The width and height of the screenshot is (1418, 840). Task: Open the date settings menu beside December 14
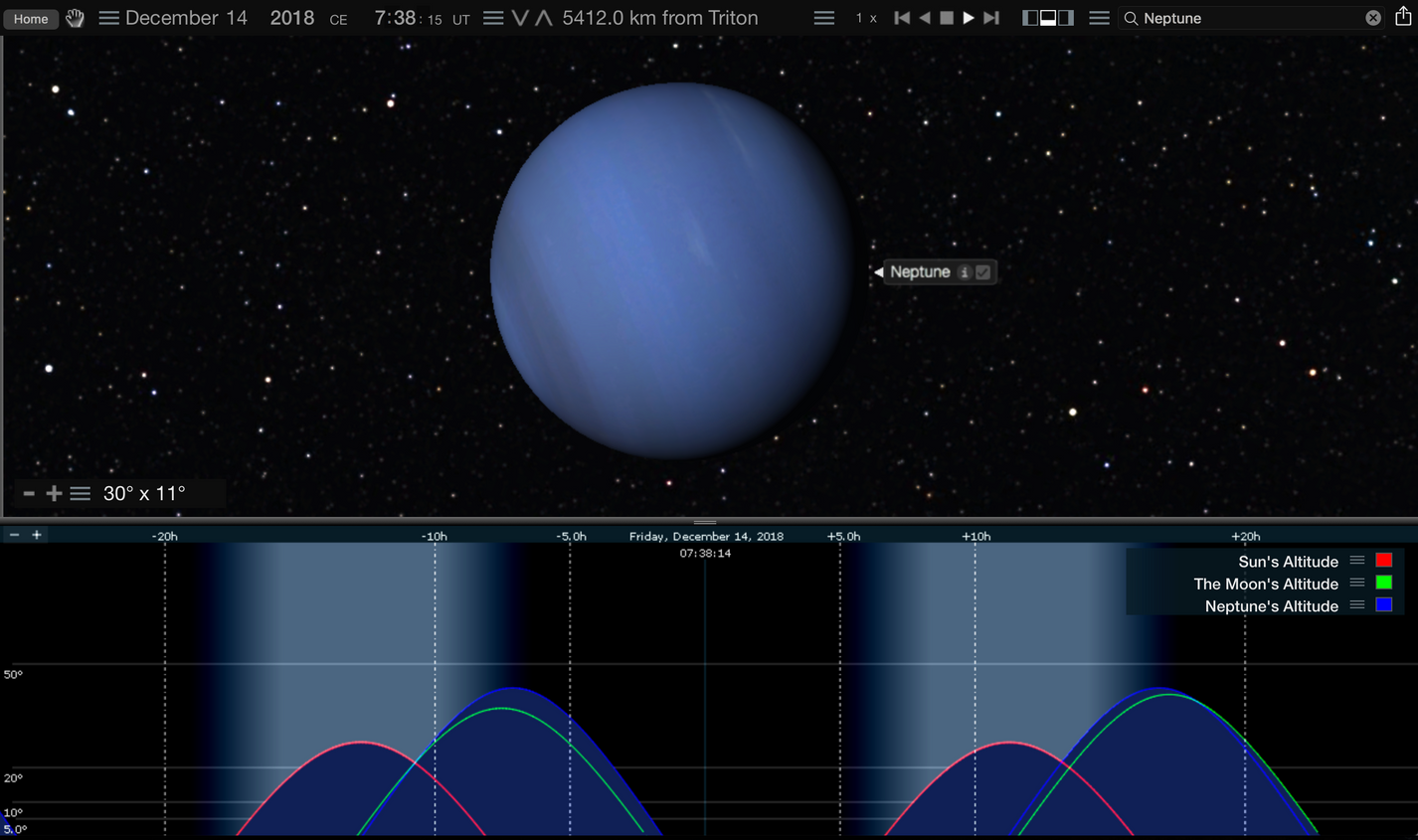tap(108, 17)
